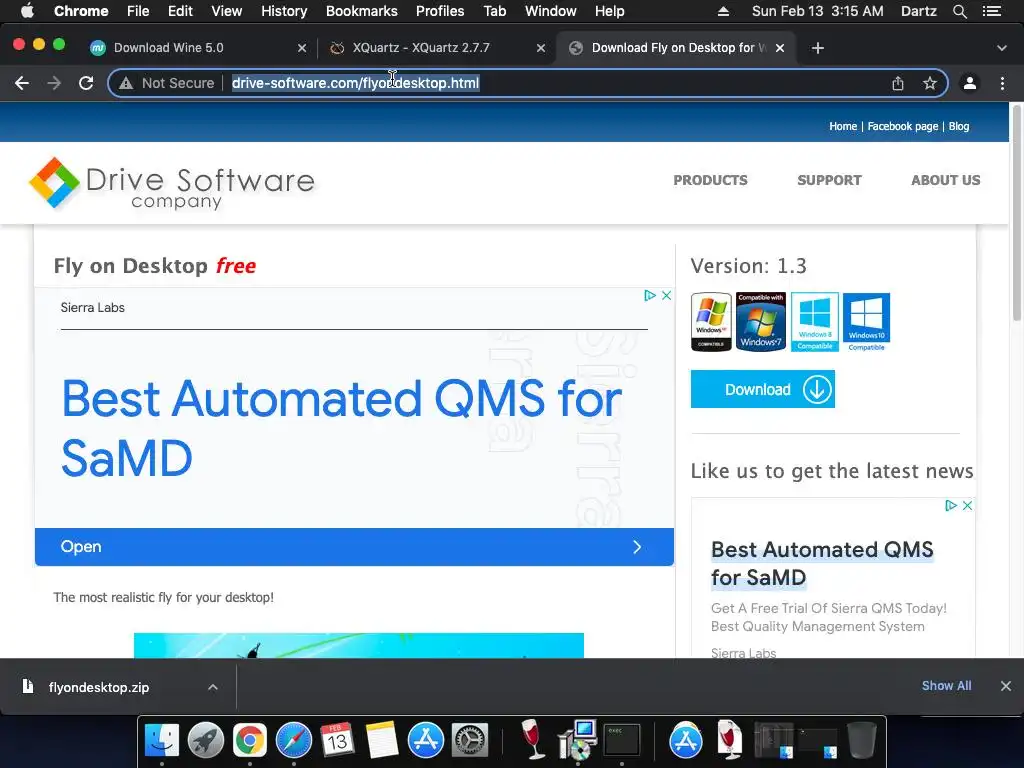Open Safari from the dock
The image size is (1024, 768).
coord(294,741)
